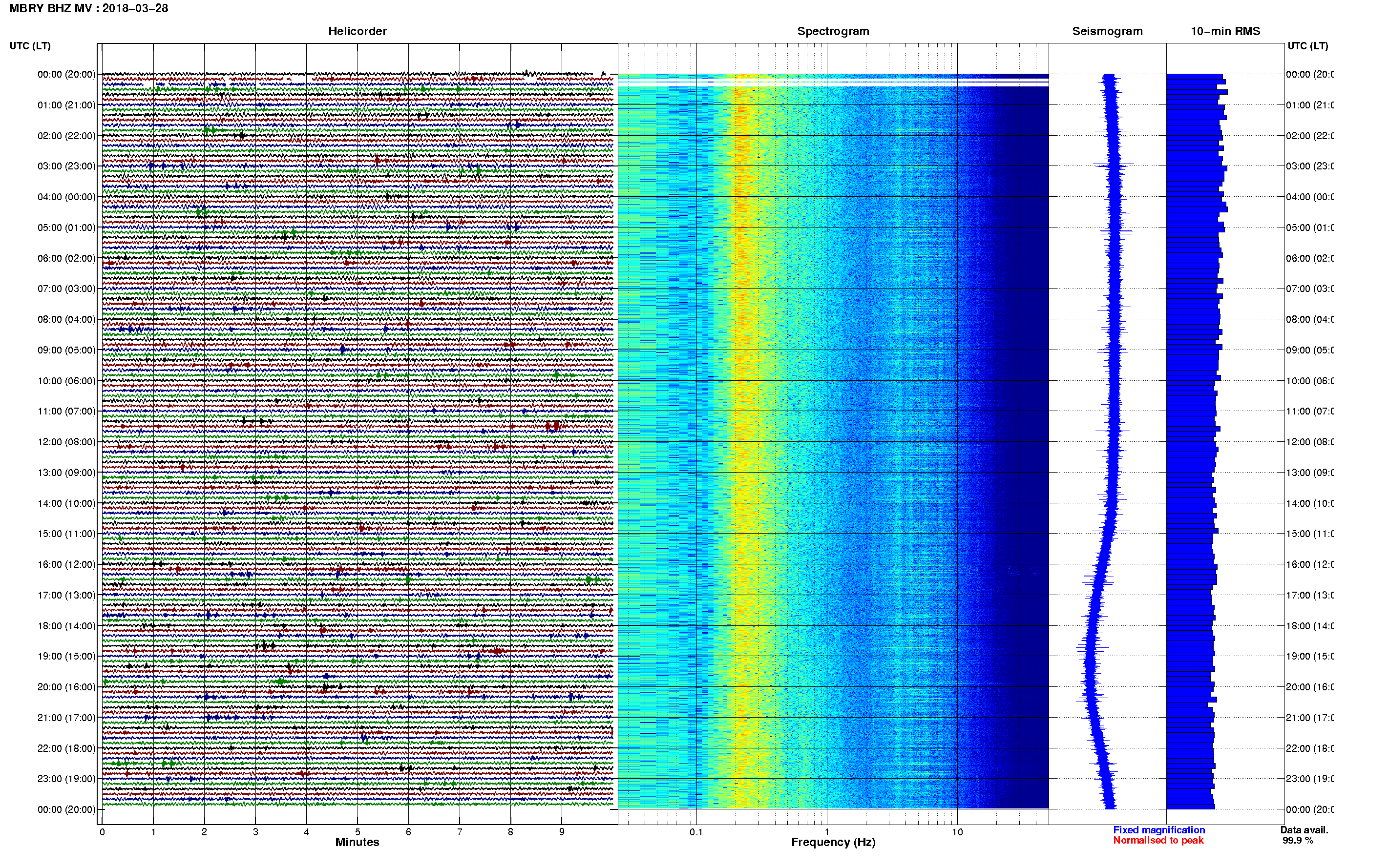This screenshot has width=1389, height=868.
Task: Click the plot title 'MBRY BHZ MV : 2018-03-28'
Action: coord(88,9)
